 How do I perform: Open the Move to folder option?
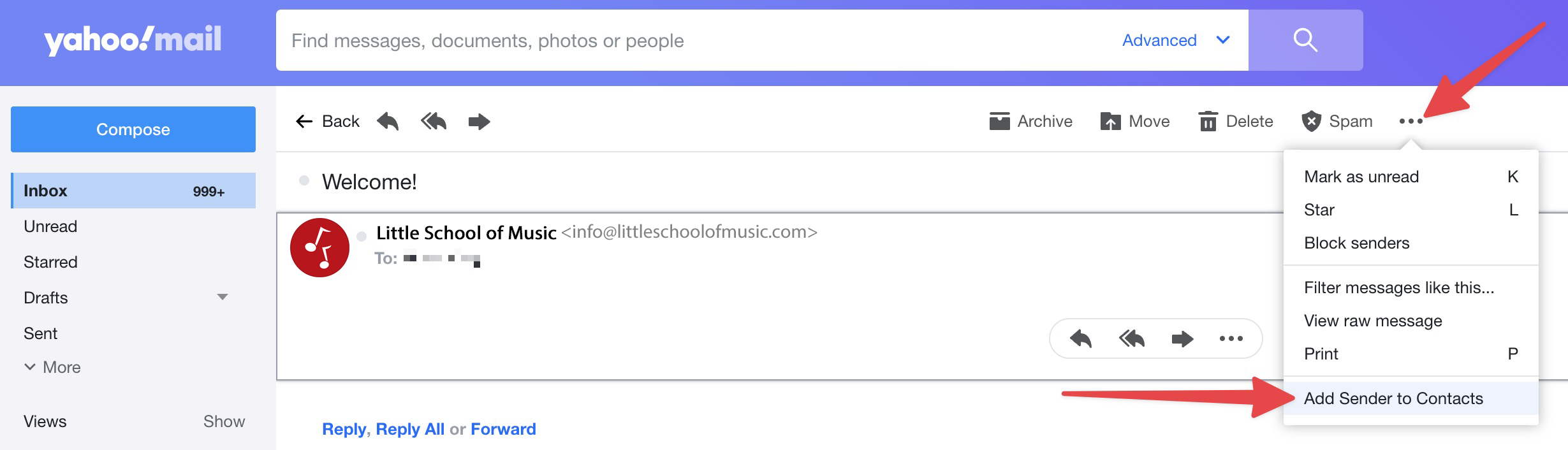click(1135, 121)
